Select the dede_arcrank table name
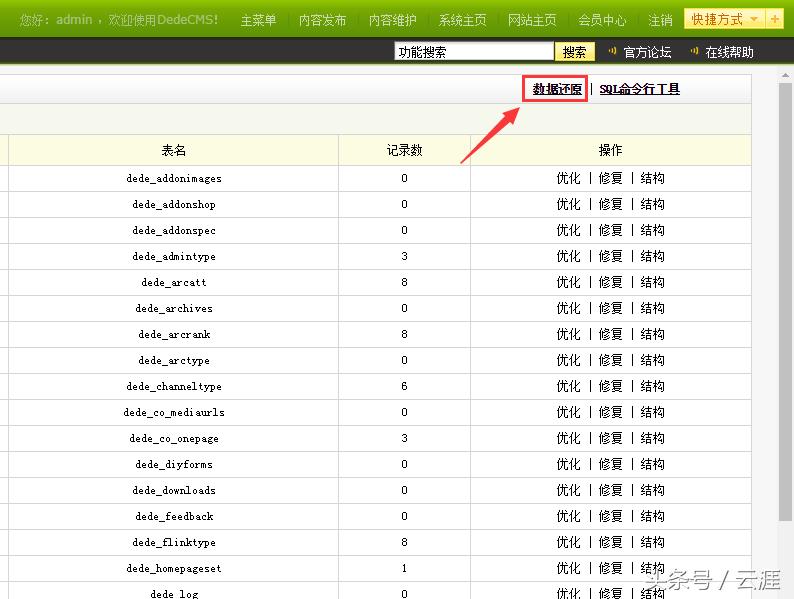Viewport: 794px width, 599px height. click(174, 334)
